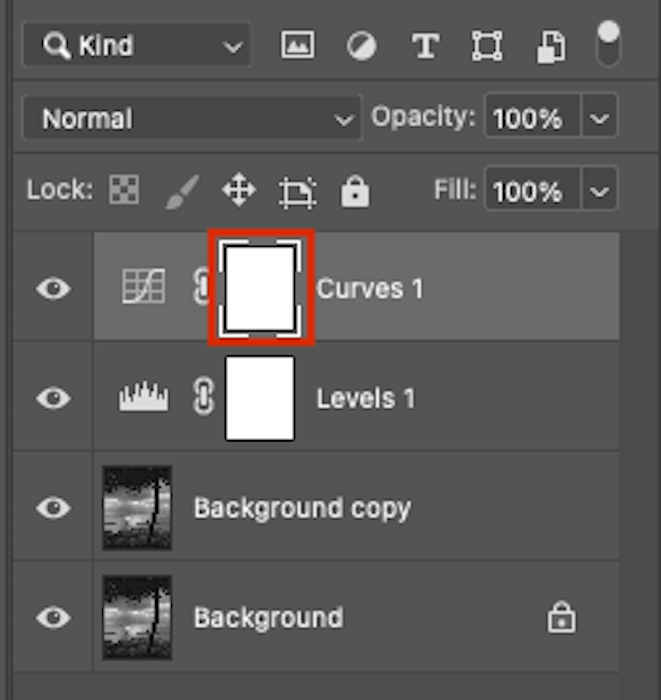Select the Background layer thumbnail
This screenshot has height=700, width=661.
(137, 617)
